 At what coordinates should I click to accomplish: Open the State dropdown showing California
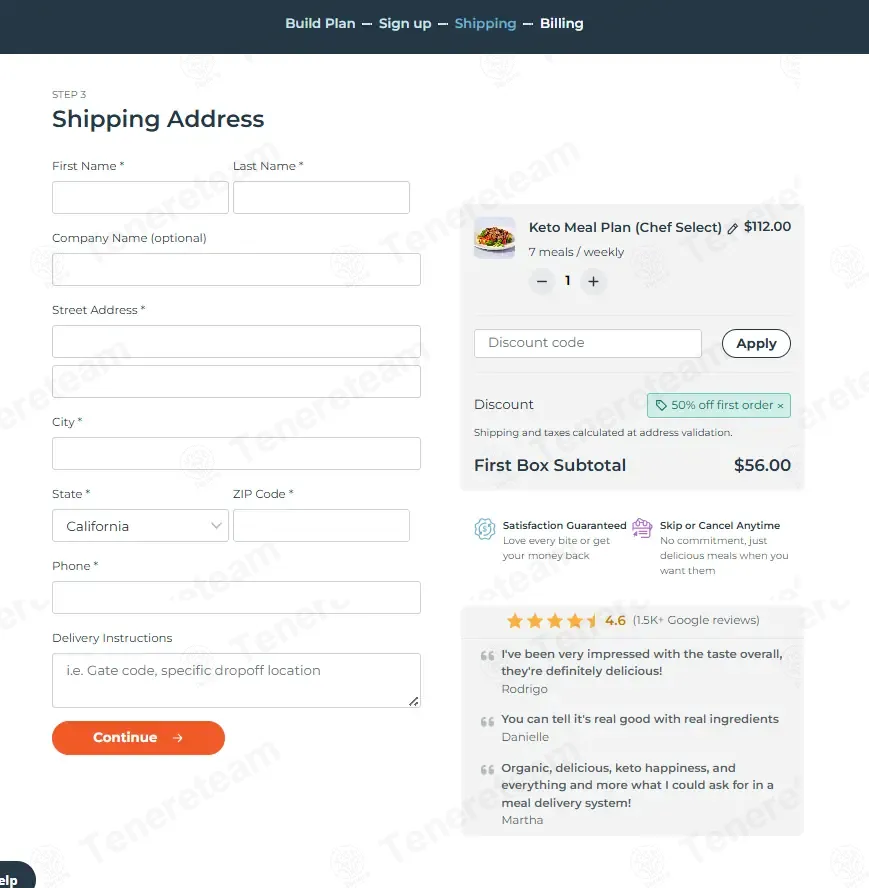(x=140, y=526)
